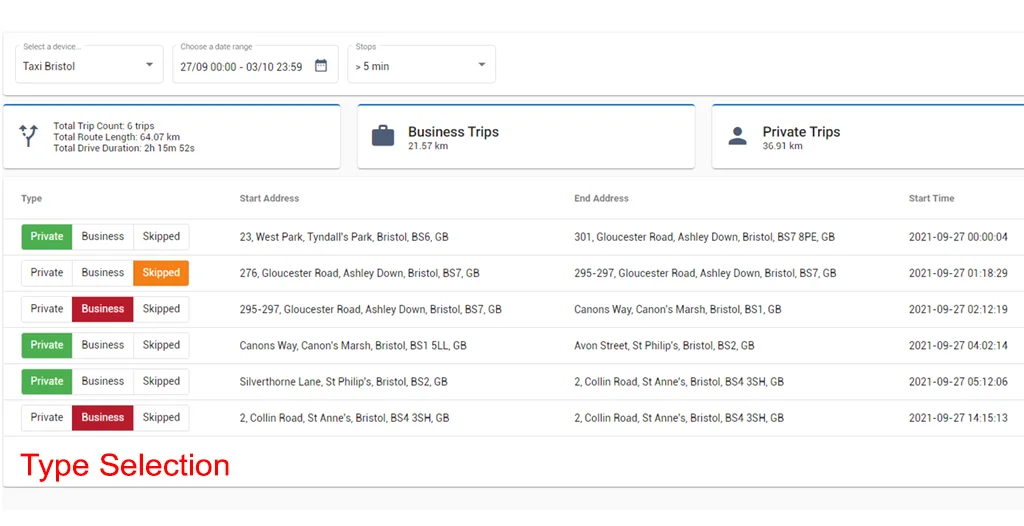Mark Silverthorne Lane trip as Skipped
Viewport: 1024px width, 526px height.
[x=161, y=381]
